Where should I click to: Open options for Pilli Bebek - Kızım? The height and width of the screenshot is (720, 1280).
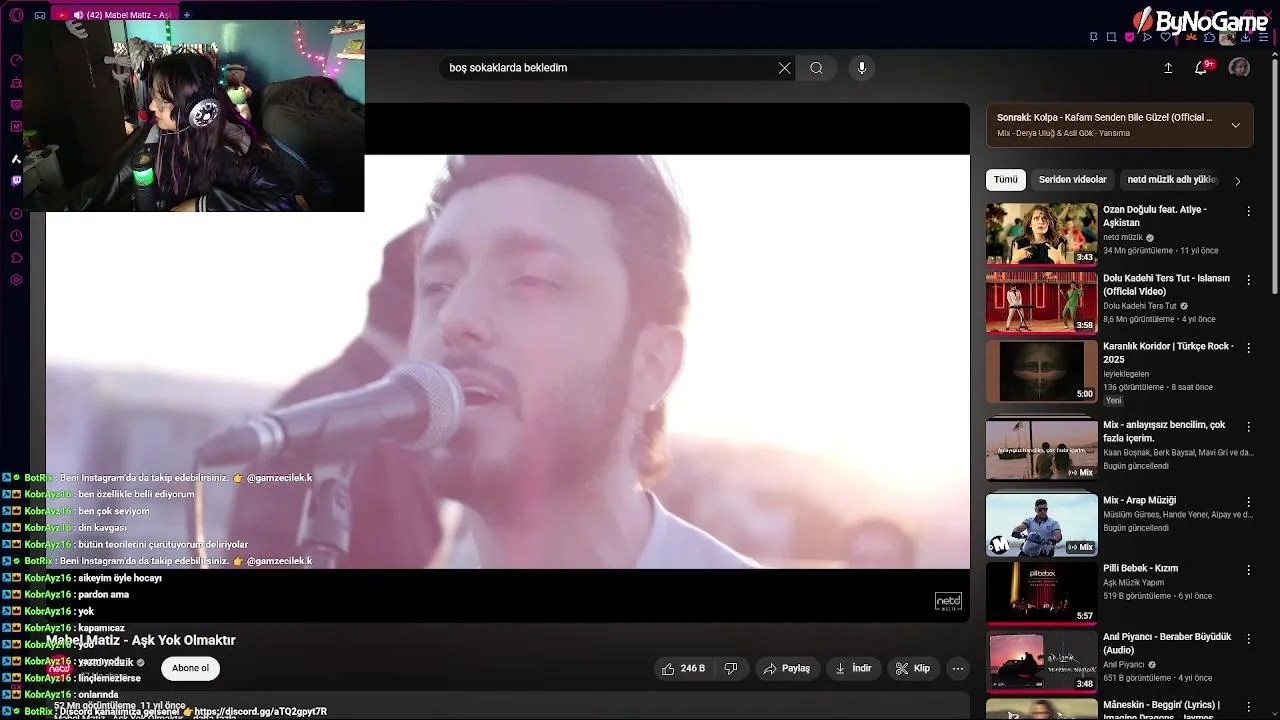coord(1248,570)
